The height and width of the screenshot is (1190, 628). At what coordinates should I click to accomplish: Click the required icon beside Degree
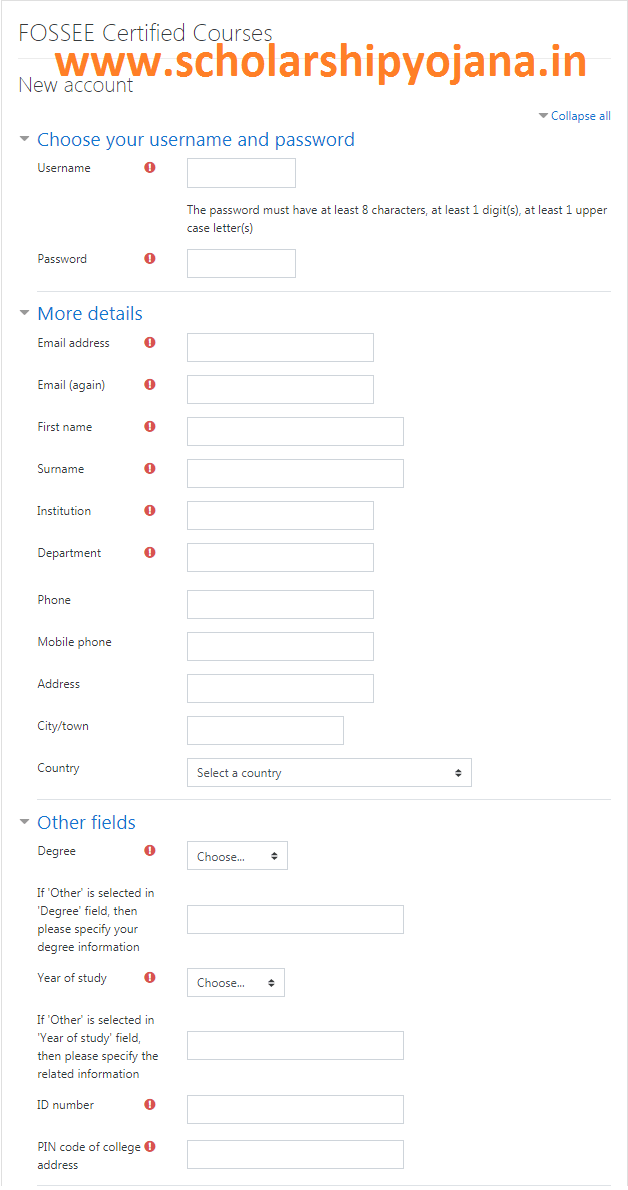coord(150,851)
